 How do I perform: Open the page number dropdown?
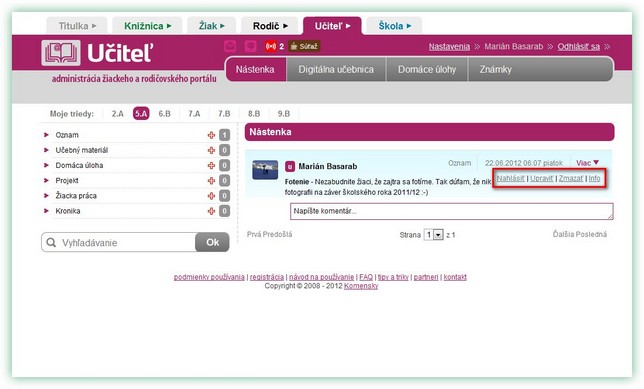[433, 235]
